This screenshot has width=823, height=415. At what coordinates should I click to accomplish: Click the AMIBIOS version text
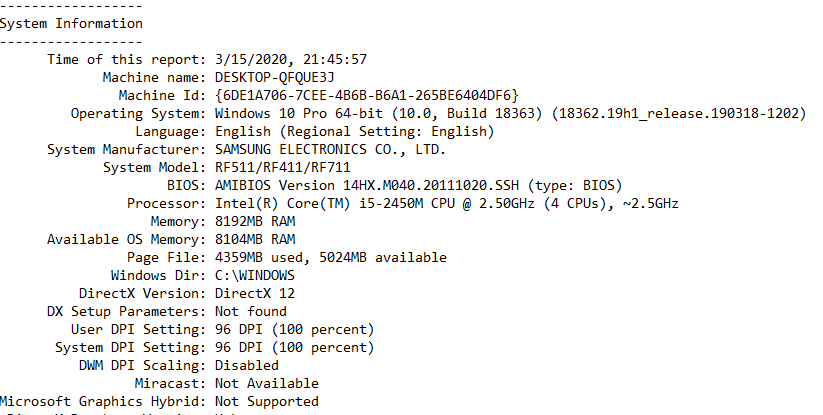418,186
